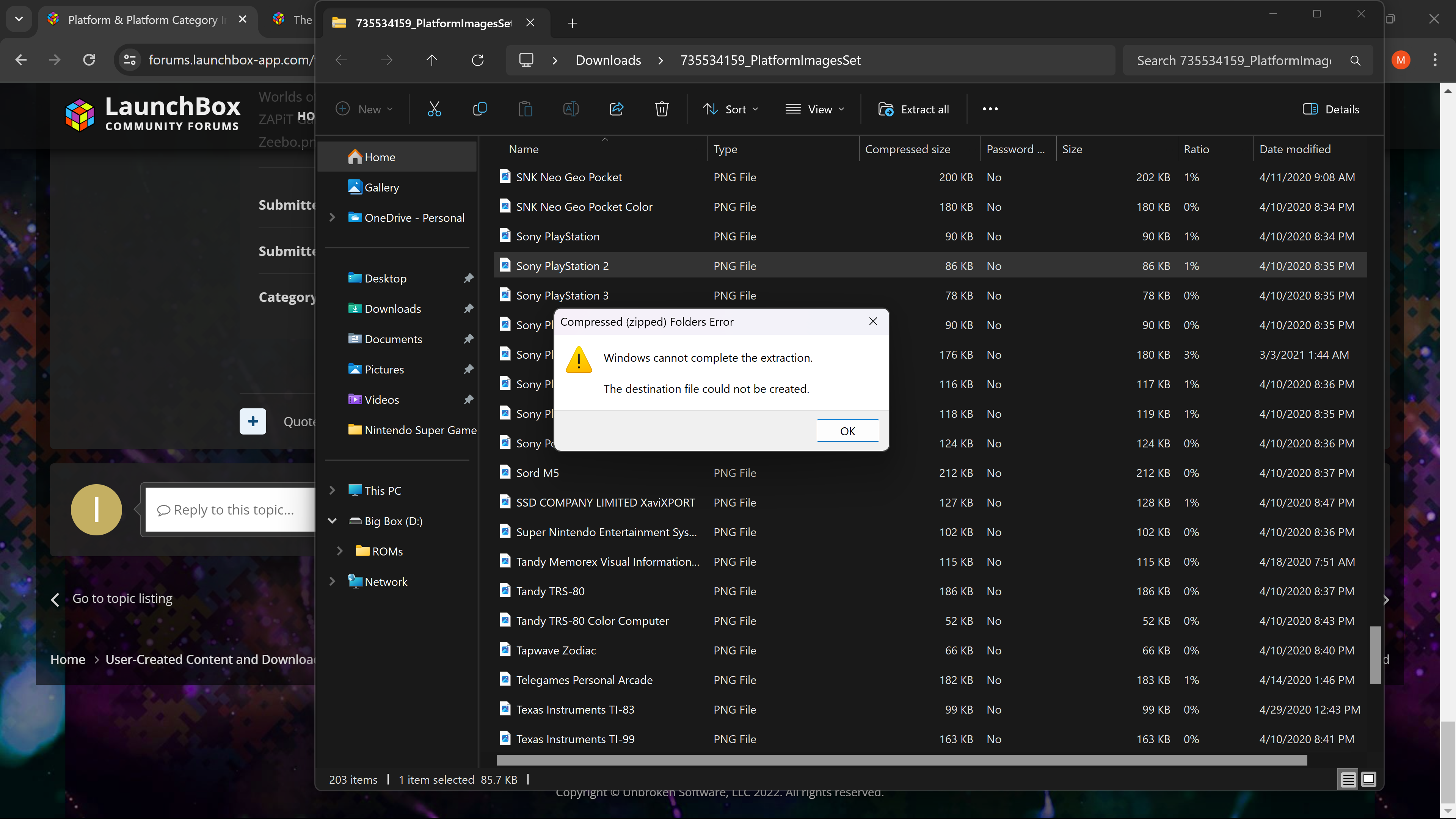Click the Paste clipboard icon
This screenshot has width=1456, height=819.
click(525, 109)
